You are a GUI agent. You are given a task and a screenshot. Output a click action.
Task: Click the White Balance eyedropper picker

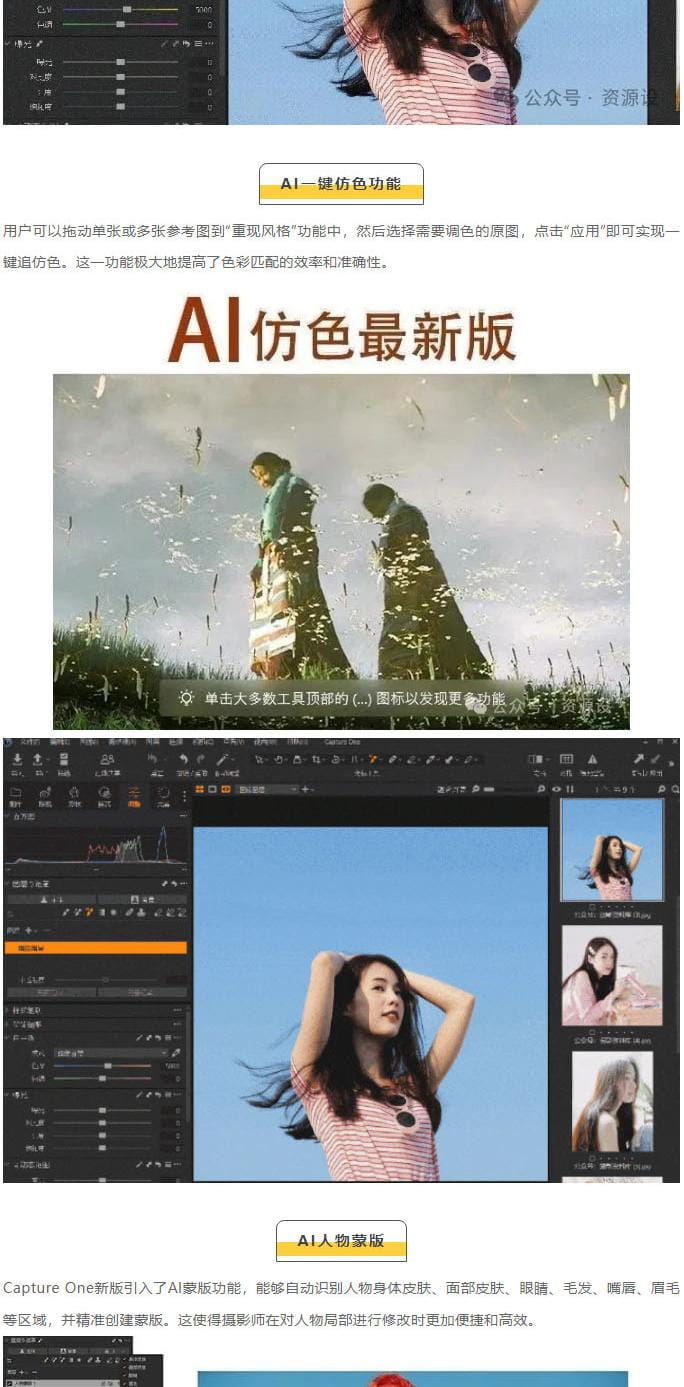[x=176, y=1053]
